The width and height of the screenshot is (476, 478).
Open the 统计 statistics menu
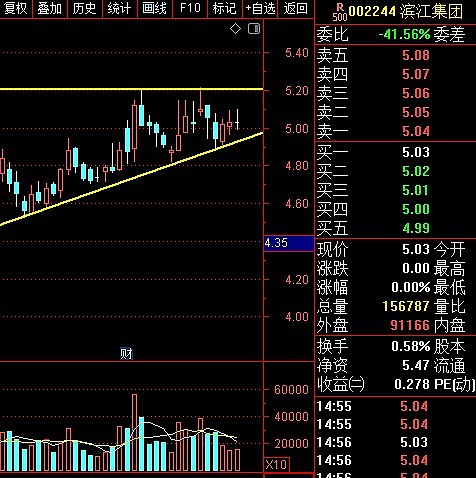(119, 8)
